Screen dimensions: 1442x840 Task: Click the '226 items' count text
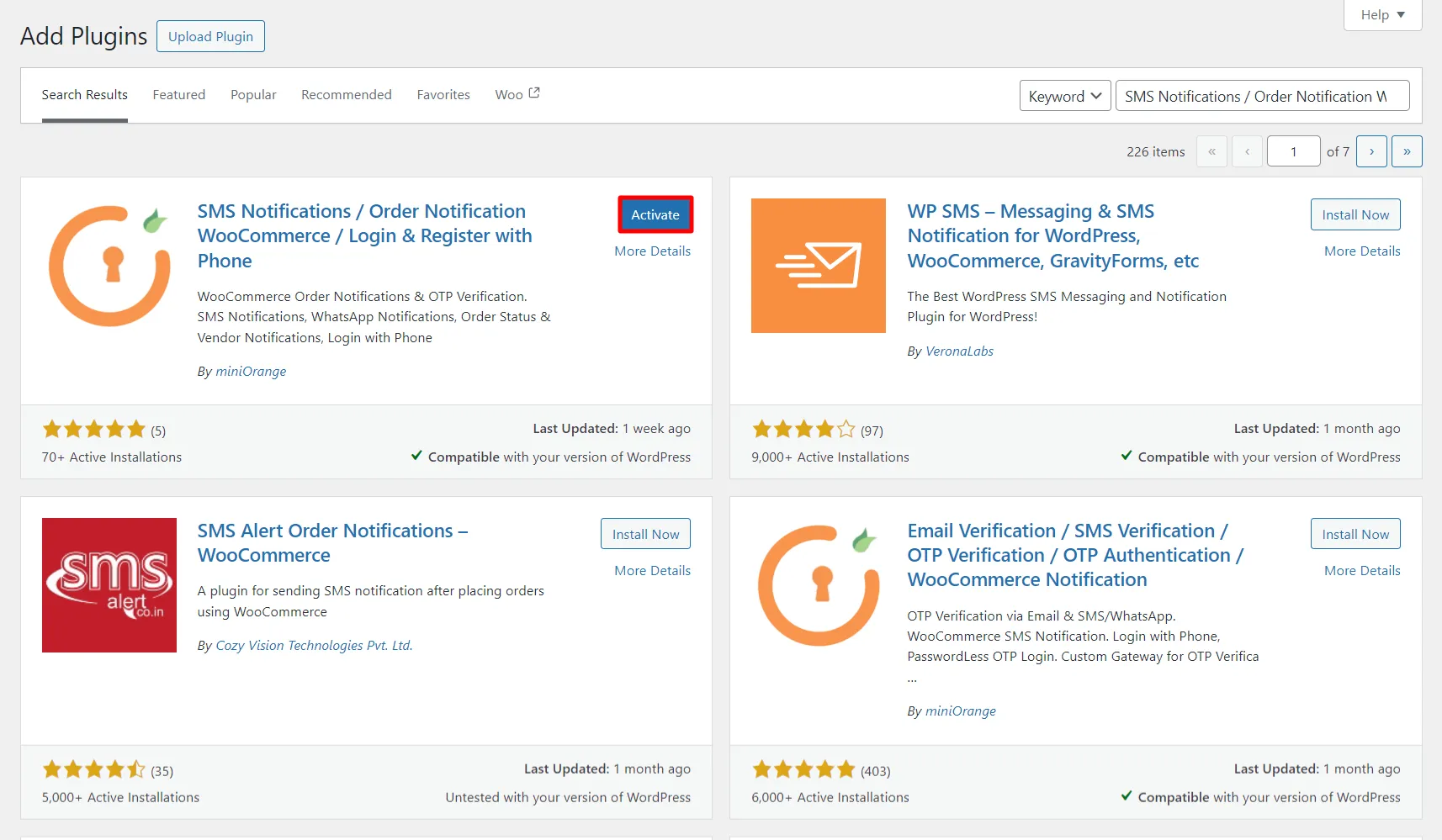click(x=1155, y=151)
